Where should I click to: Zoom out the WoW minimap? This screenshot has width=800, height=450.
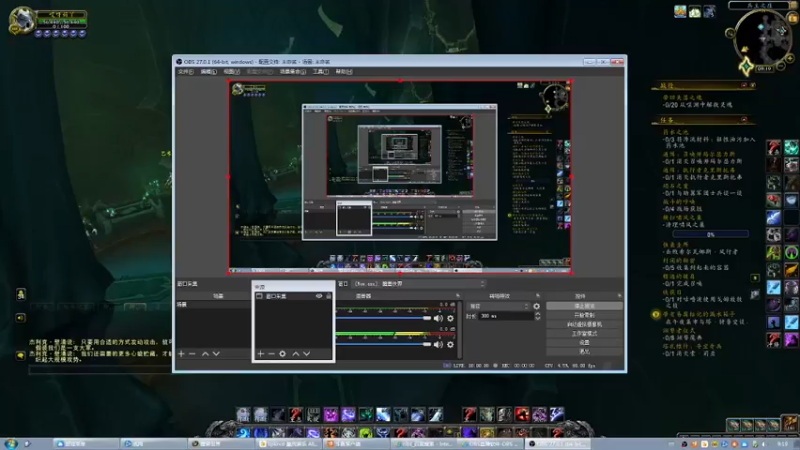pos(781,66)
